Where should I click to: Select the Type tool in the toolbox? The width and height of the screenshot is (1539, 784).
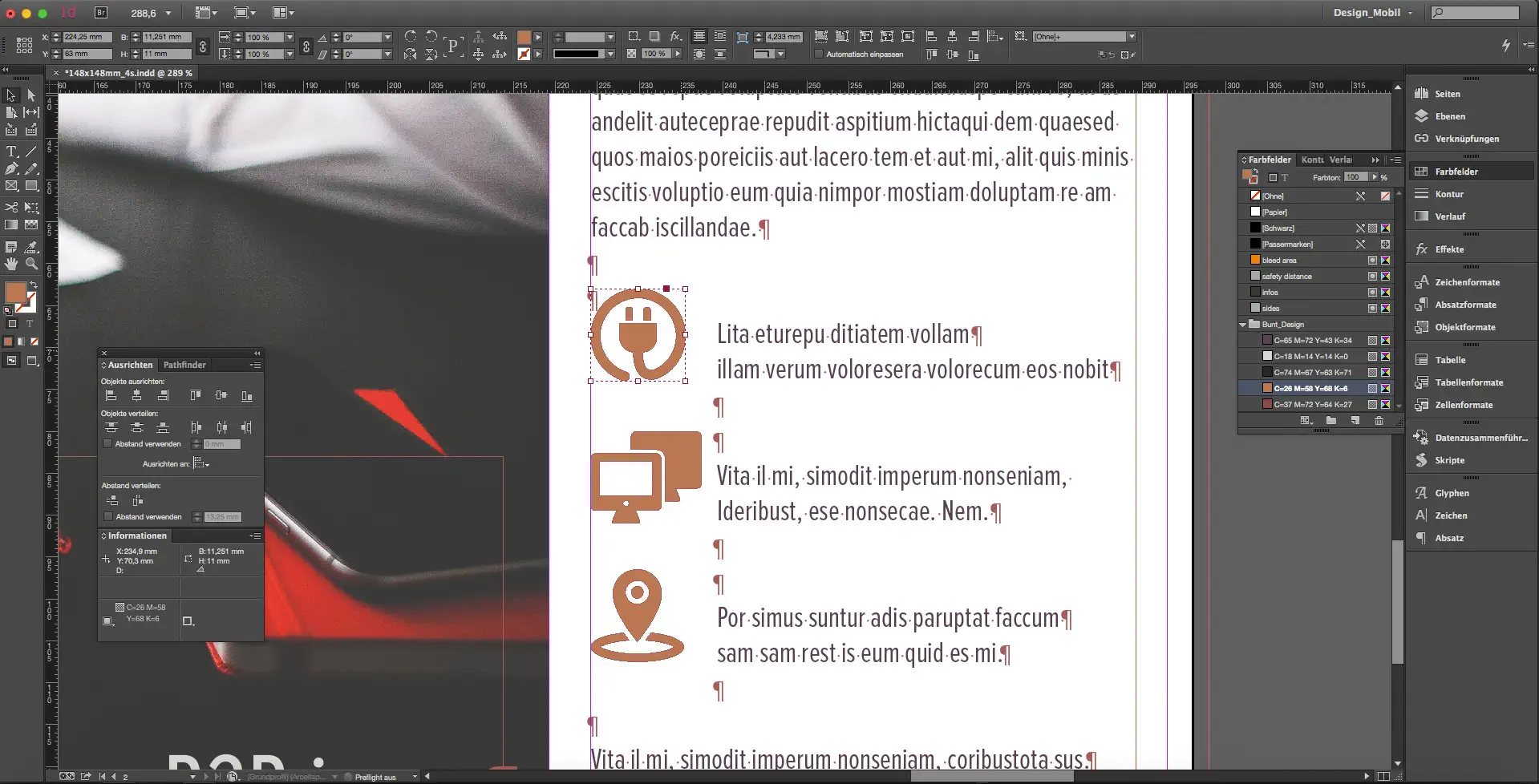11,152
